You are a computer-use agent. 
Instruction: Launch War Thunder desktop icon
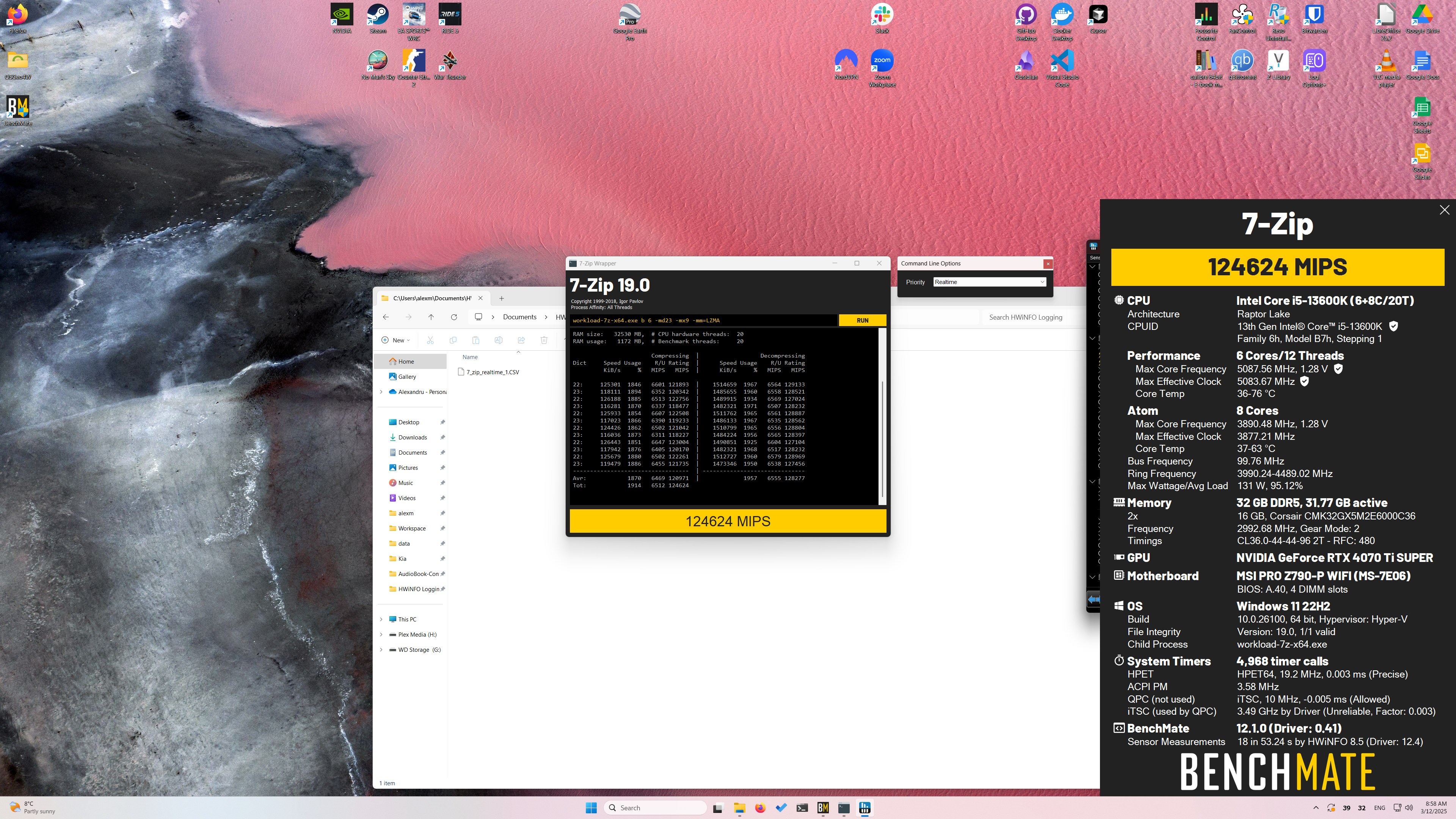point(450,64)
